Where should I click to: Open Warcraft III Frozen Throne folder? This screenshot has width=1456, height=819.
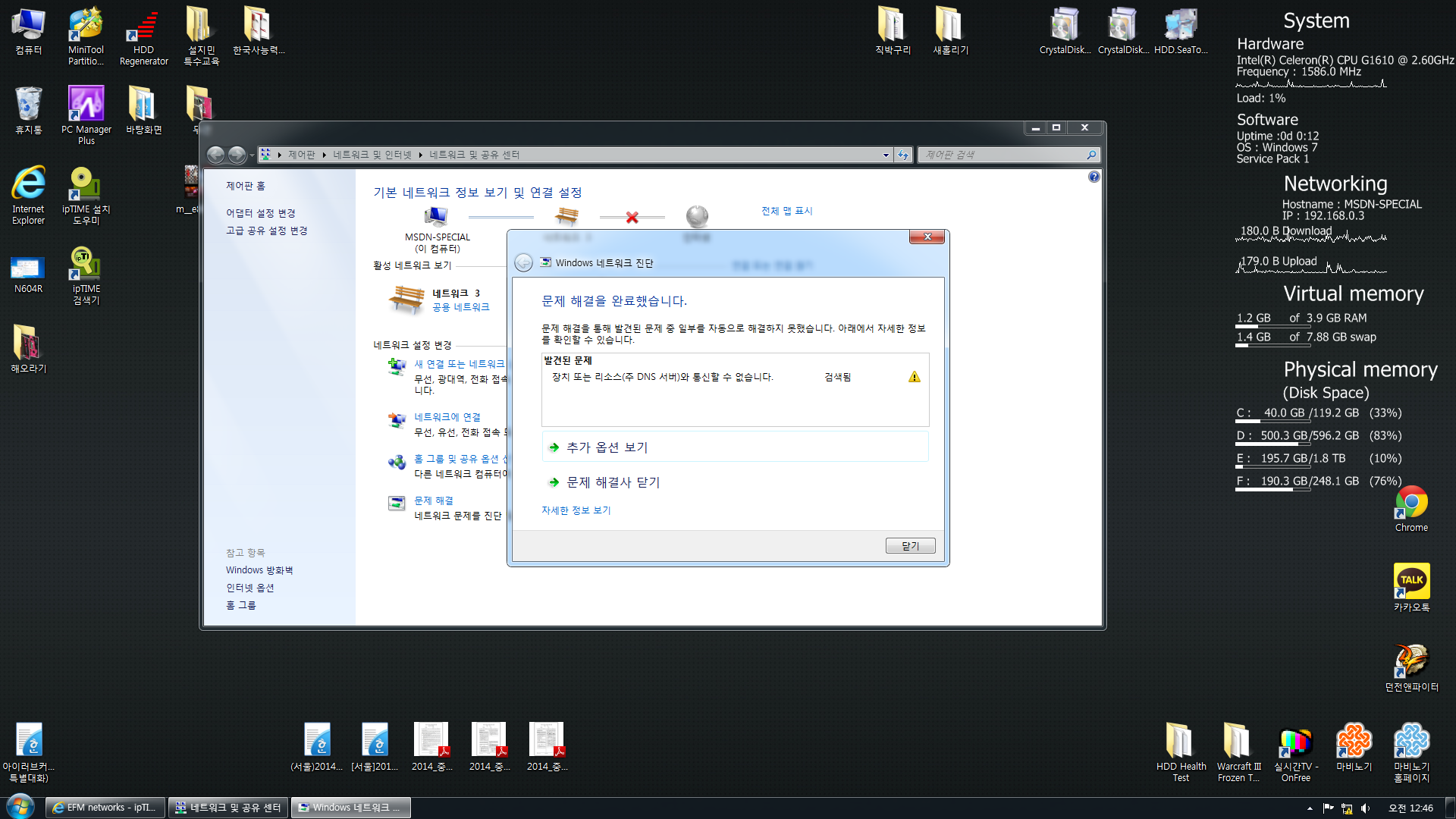click(1238, 752)
